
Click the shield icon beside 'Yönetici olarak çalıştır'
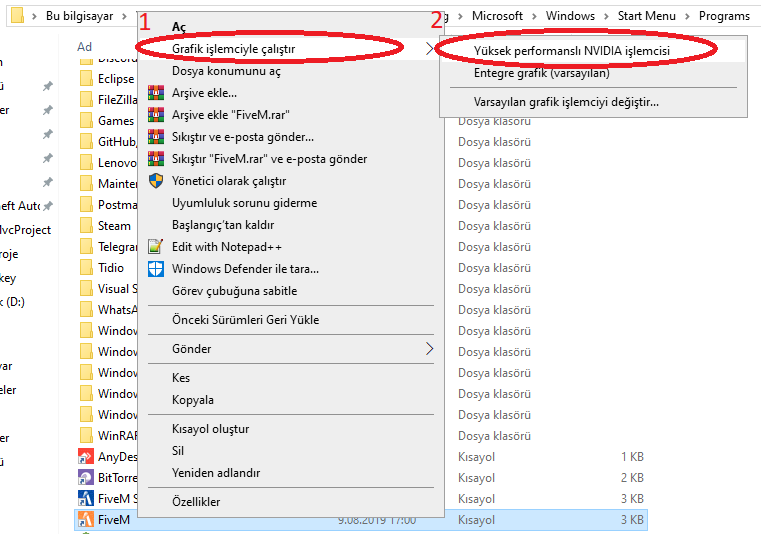click(156, 181)
